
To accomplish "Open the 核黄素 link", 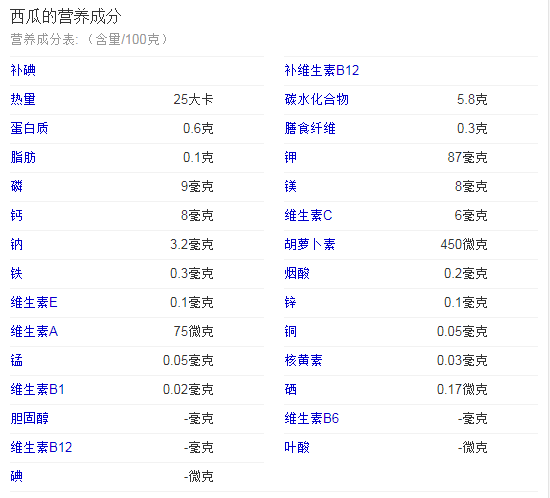I will point(303,361).
